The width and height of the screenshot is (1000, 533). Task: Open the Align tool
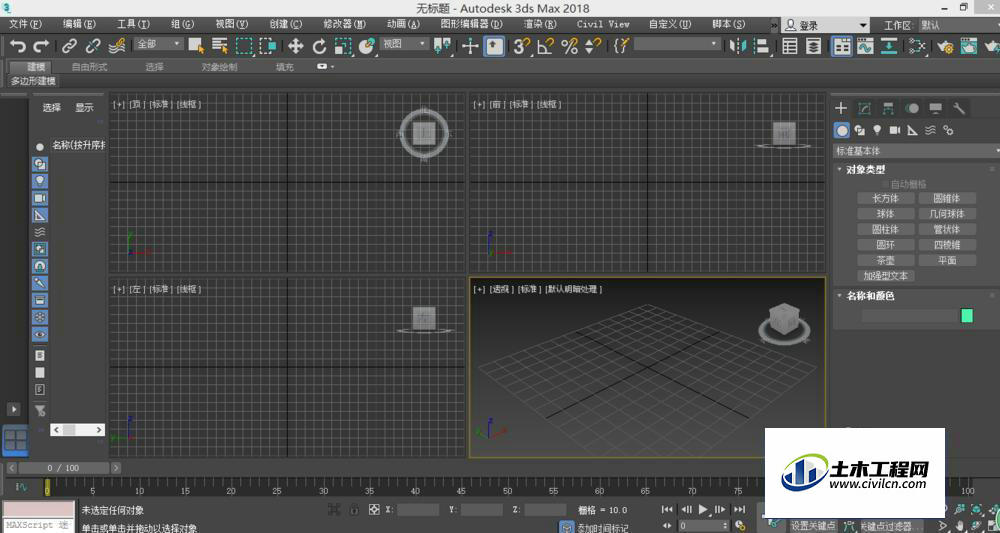761,46
